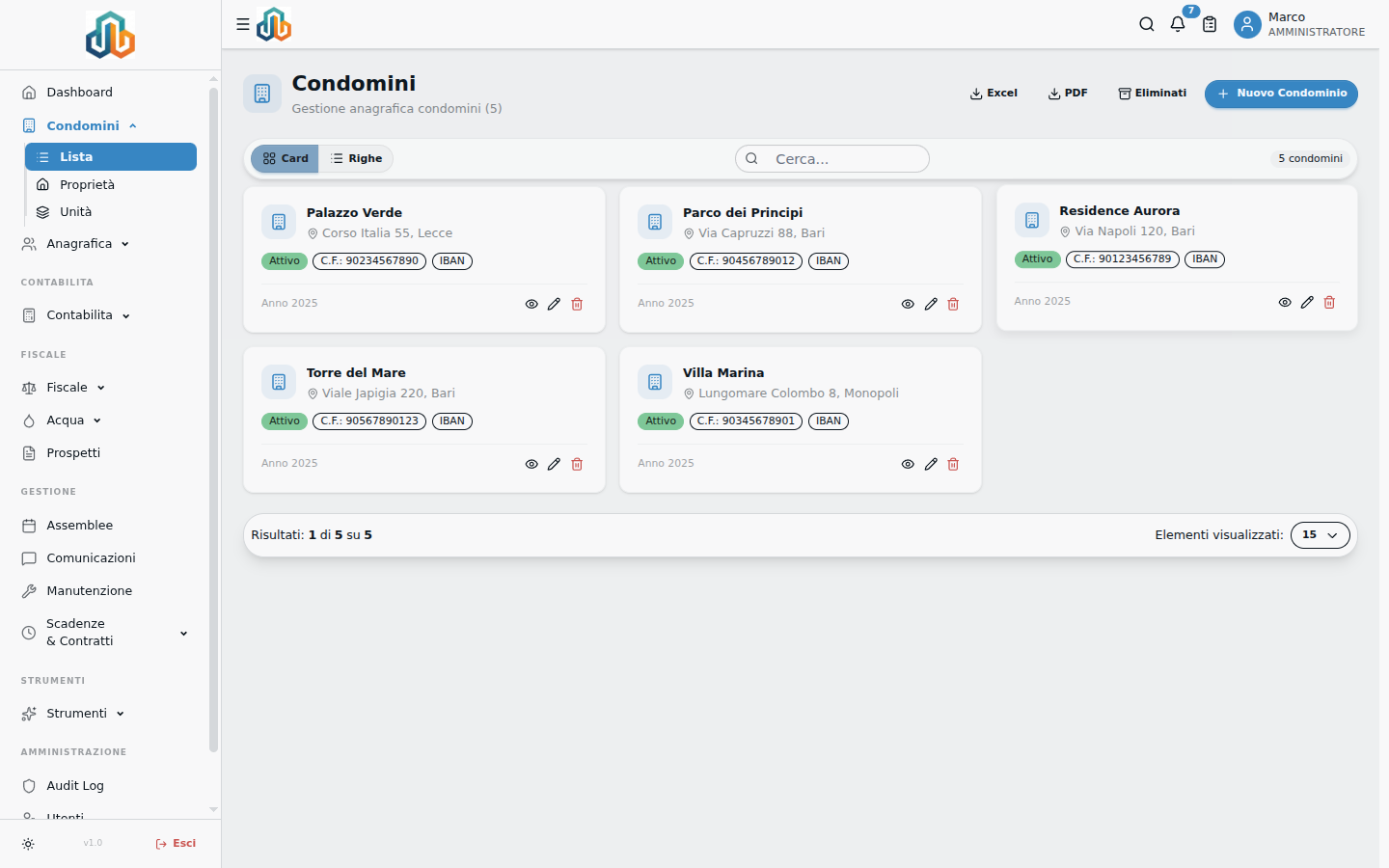The height and width of the screenshot is (868, 1389).
Task: Expand the Anagrafica sidebar menu
Action: 125,244
